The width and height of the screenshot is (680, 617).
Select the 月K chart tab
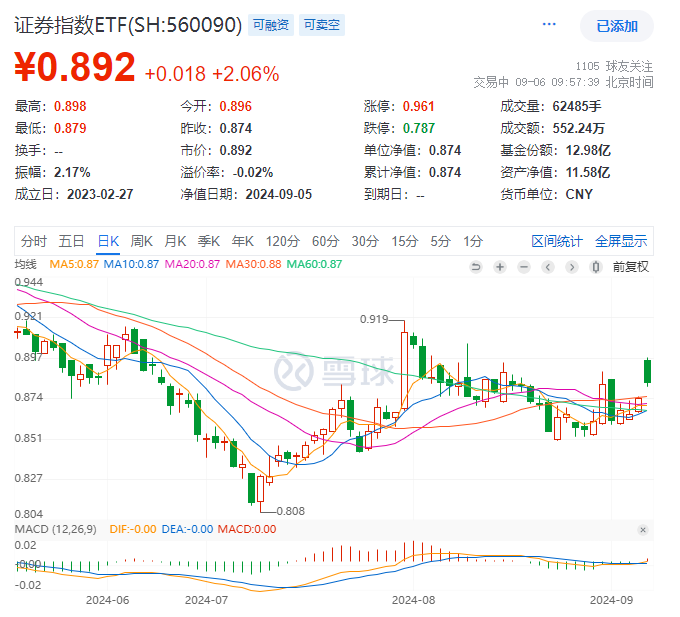pyautogui.click(x=175, y=241)
